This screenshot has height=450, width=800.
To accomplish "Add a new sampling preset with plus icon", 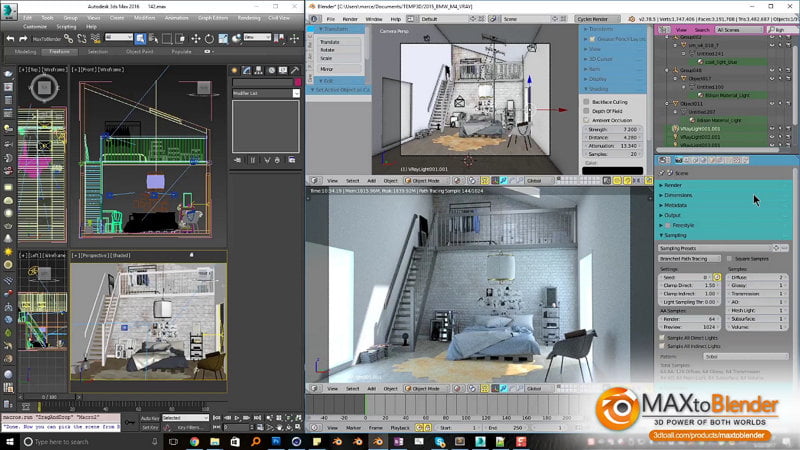I will coord(776,248).
